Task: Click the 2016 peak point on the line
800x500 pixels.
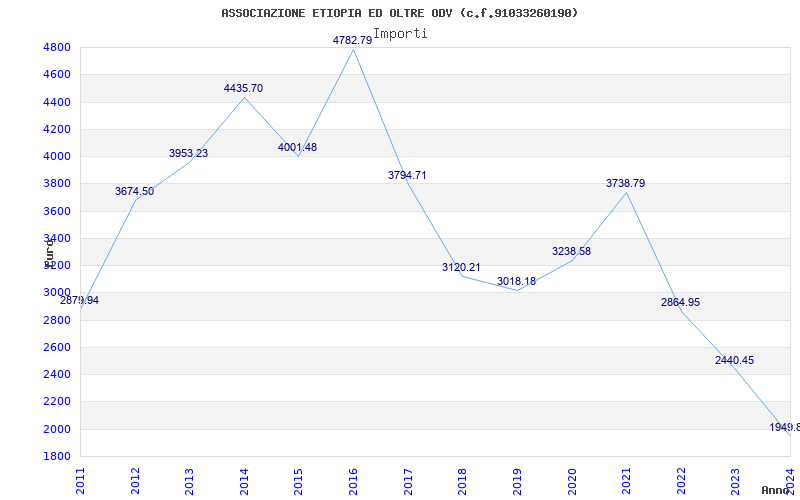Action: [353, 49]
